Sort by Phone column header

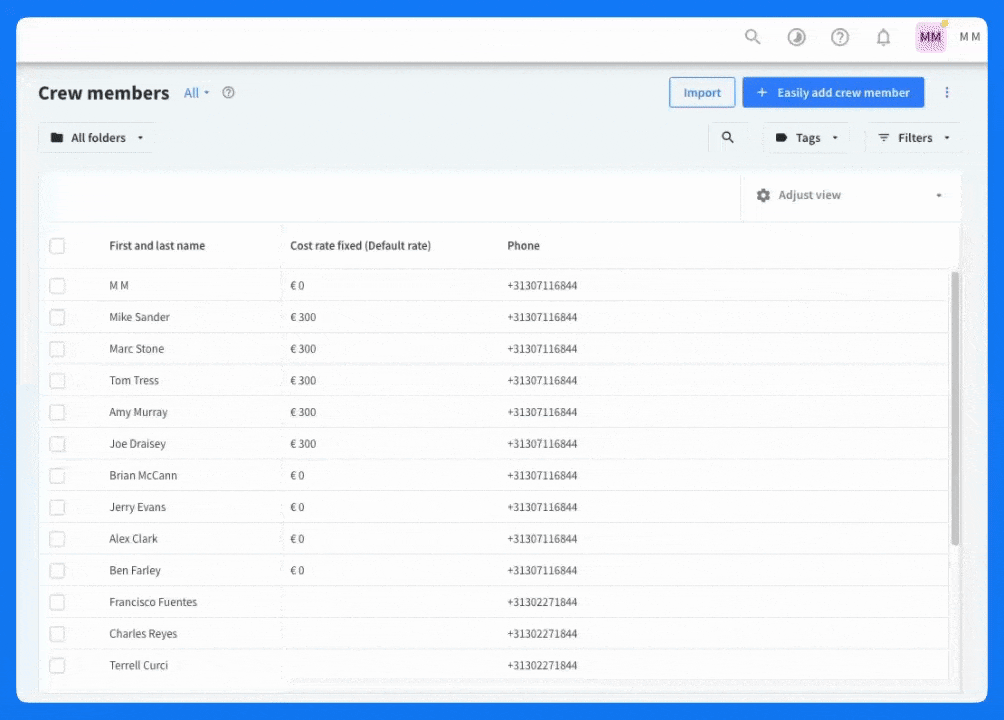(x=523, y=245)
